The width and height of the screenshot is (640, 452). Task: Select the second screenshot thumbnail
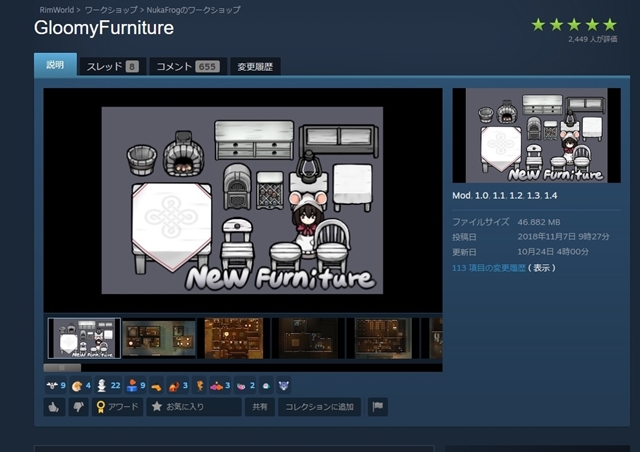pyautogui.click(x=159, y=338)
